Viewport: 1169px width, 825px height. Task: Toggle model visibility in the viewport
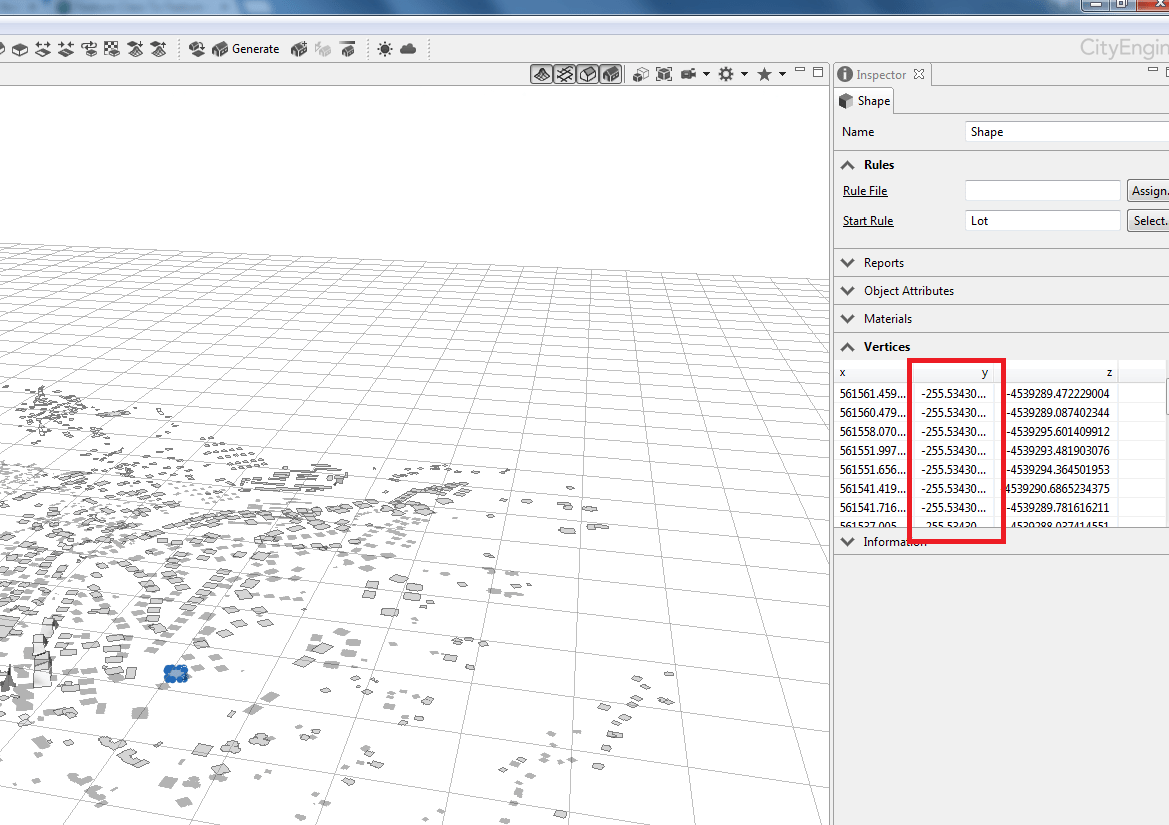click(x=611, y=73)
